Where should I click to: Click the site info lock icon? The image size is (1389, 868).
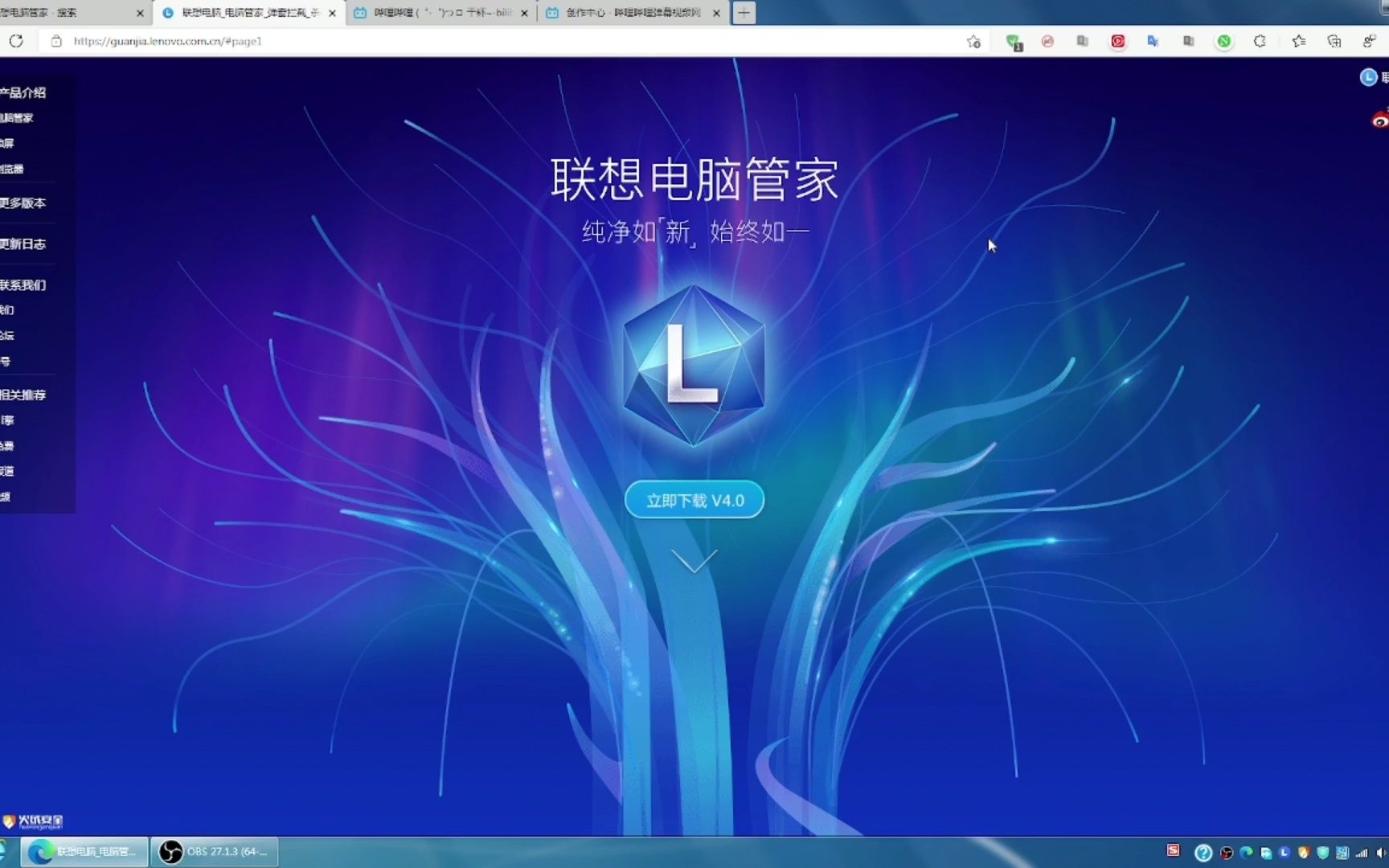[56, 41]
